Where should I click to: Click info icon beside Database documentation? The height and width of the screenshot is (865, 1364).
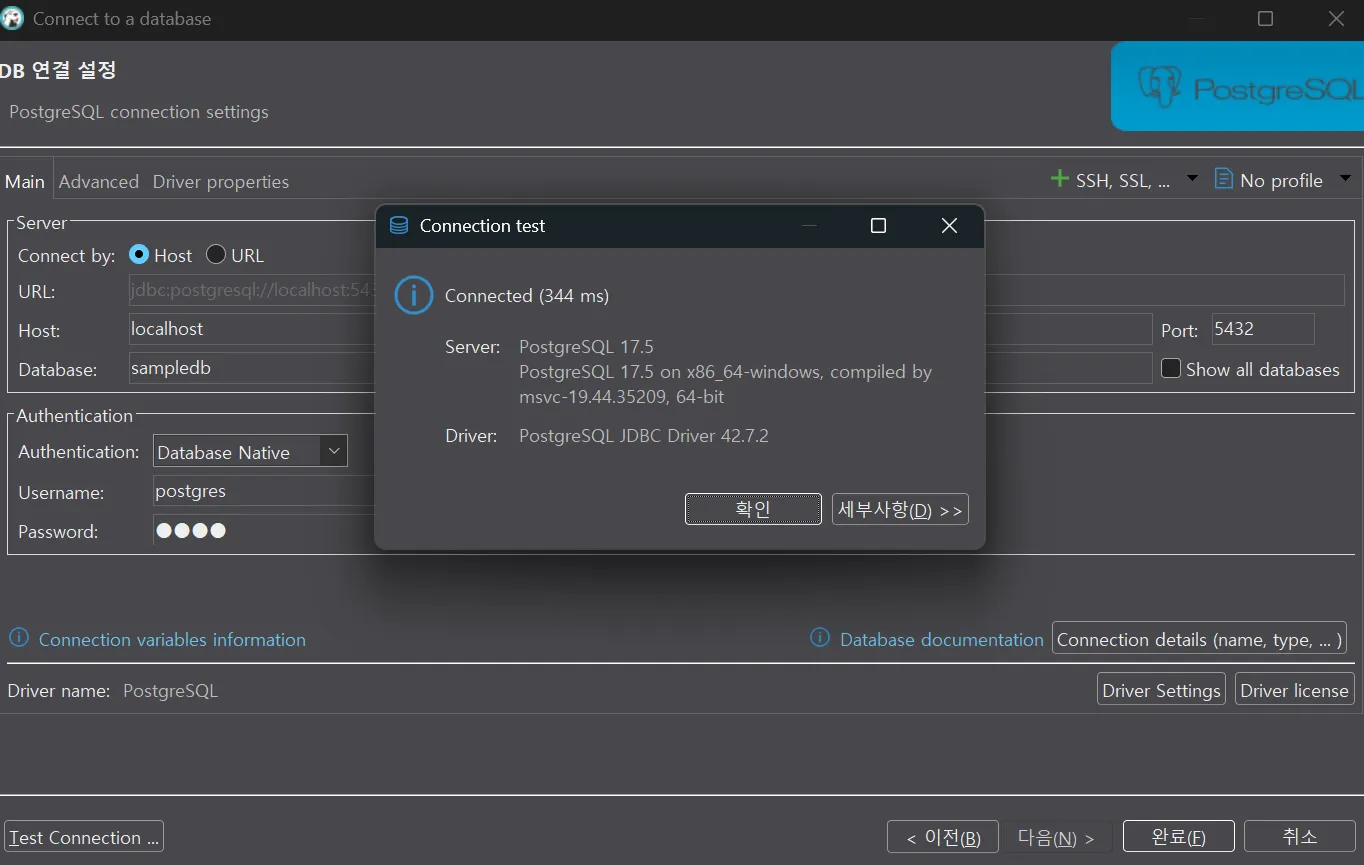820,638
